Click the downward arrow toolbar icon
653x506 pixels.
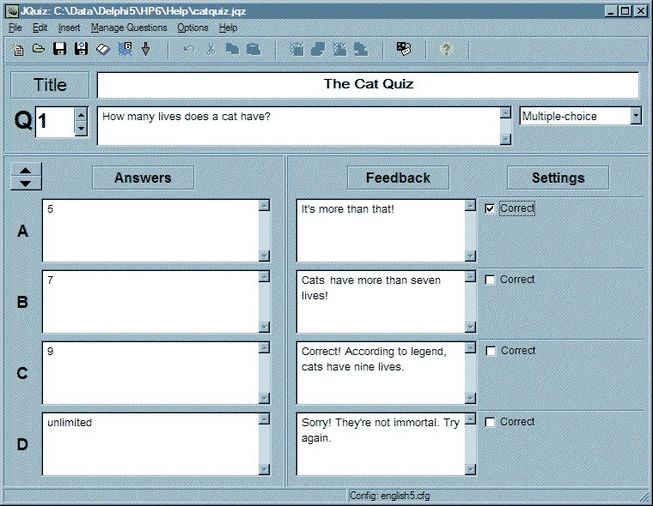146,49
